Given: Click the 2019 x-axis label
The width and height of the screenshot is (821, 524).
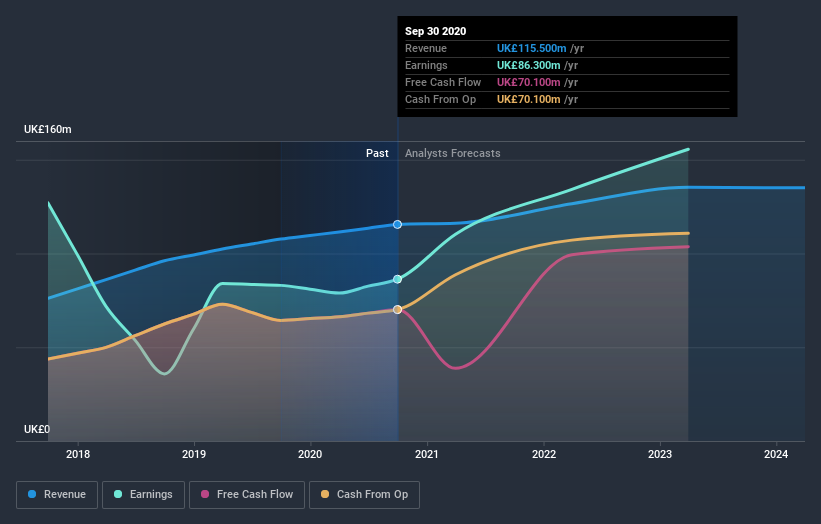Looking at the screenshot, I should click(194, 454).
